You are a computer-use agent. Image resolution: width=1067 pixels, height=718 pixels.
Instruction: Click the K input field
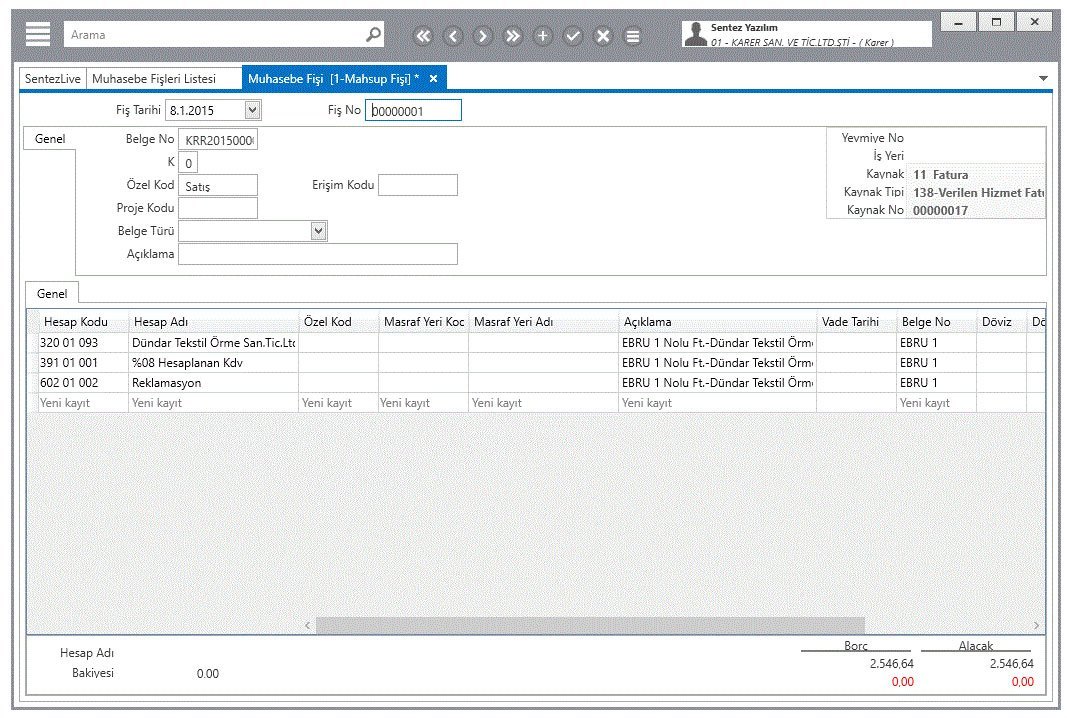coord(188,163)
